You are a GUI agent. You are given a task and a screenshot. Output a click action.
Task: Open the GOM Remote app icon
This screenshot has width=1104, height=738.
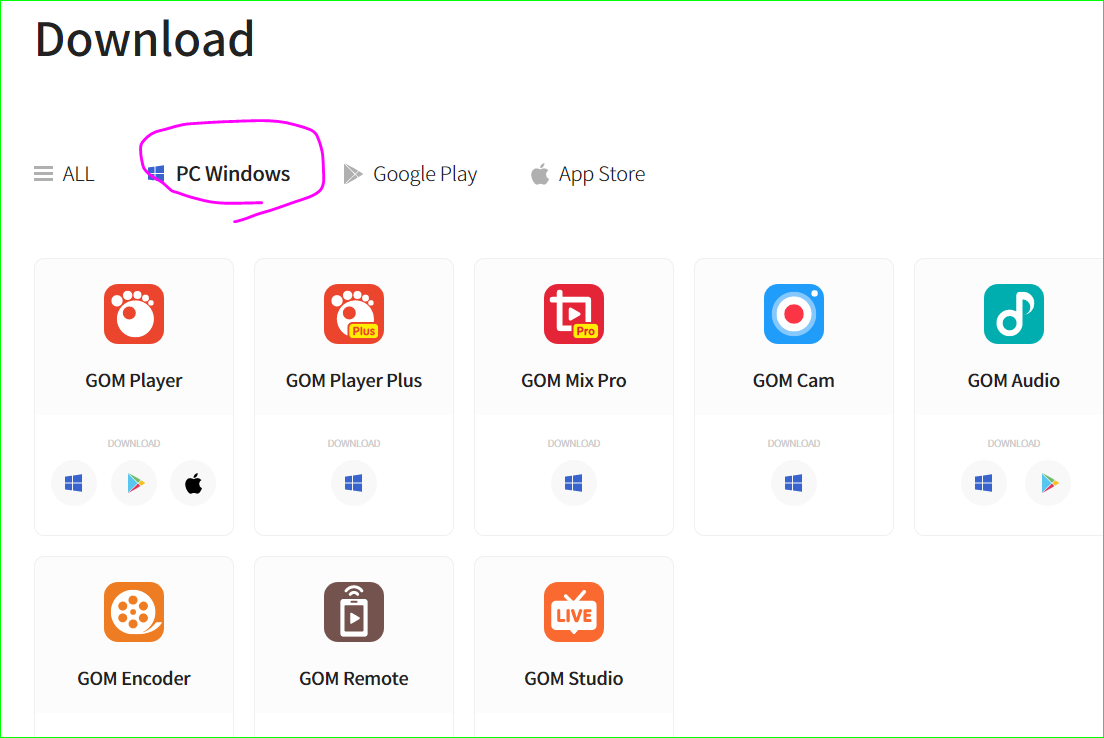pos(353,612)
